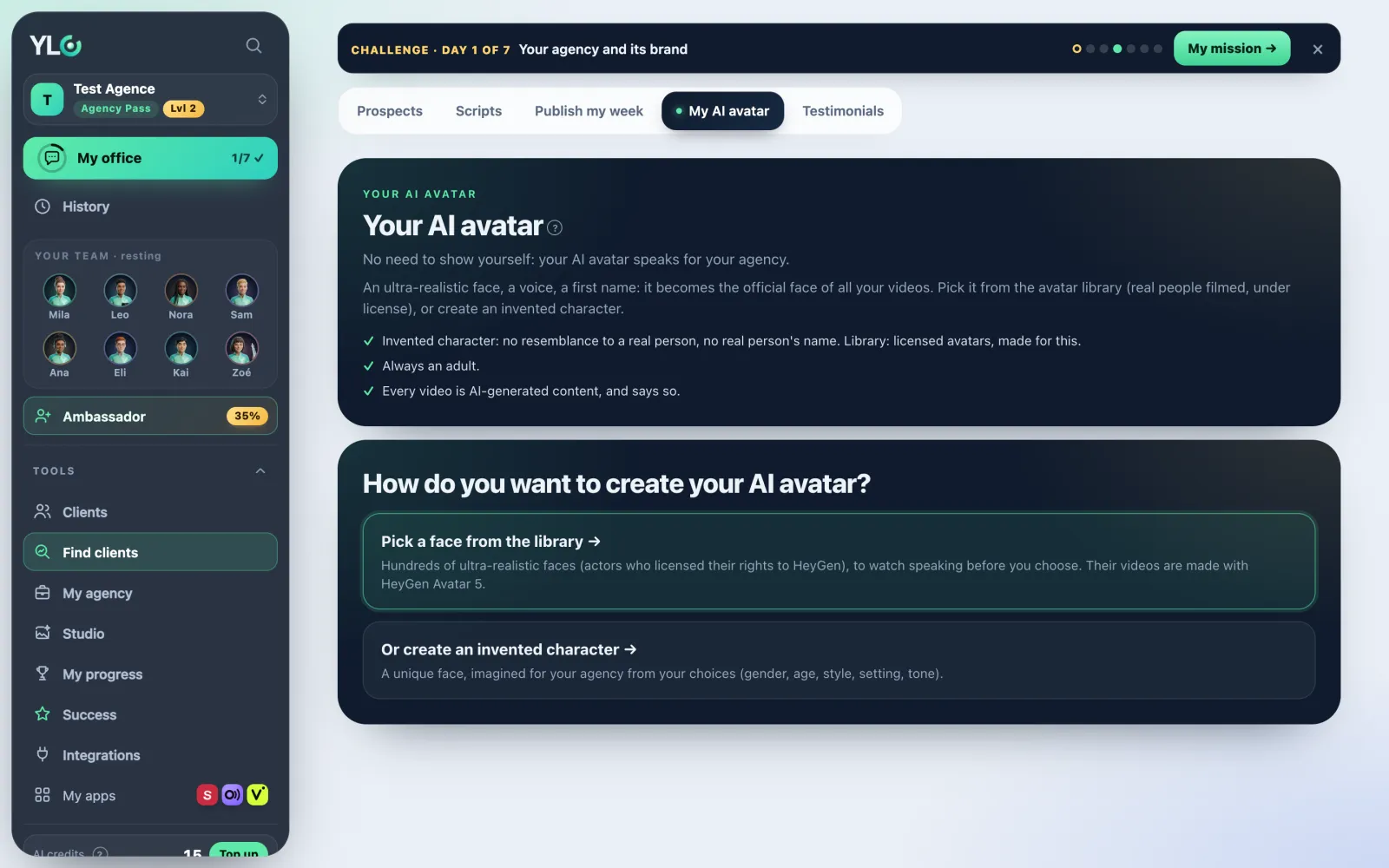Click the 1/7 office progress indicator
This screenshot has height=868, width=1389.
(x=247, y=158)
